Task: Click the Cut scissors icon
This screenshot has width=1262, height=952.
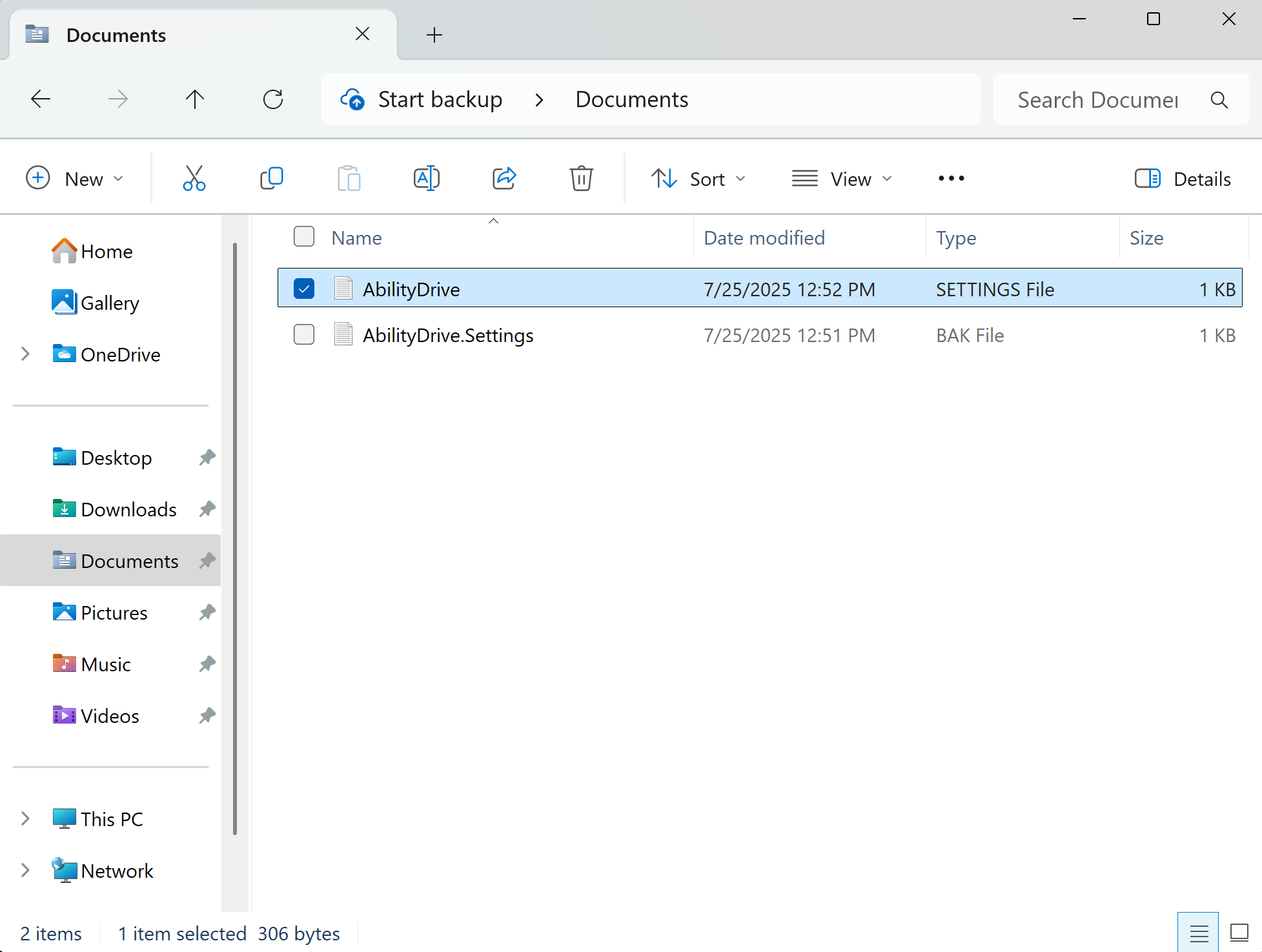Action: tap(194, 179)
